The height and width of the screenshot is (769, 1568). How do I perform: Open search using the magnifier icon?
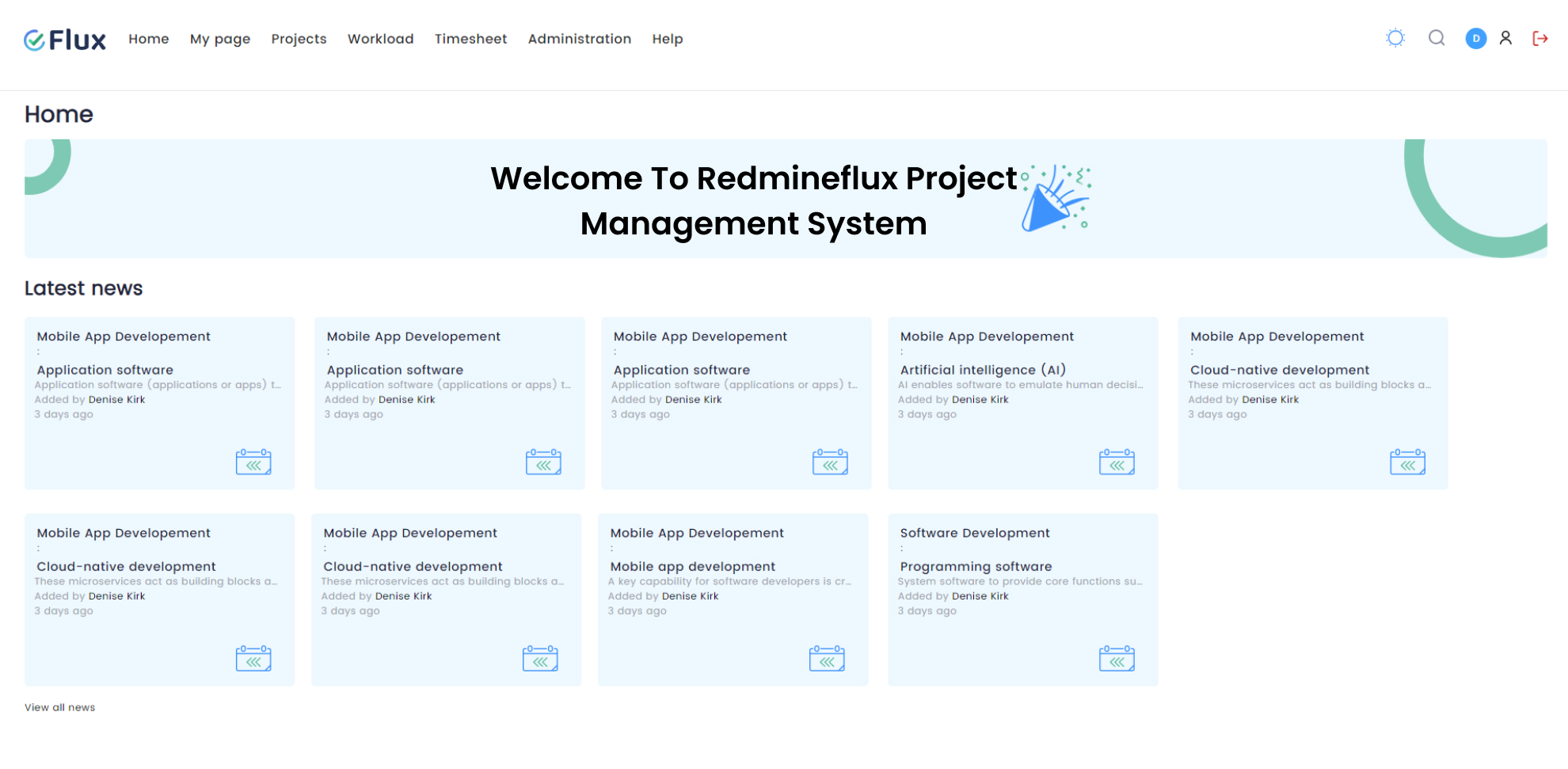[x=1436, y=38]
